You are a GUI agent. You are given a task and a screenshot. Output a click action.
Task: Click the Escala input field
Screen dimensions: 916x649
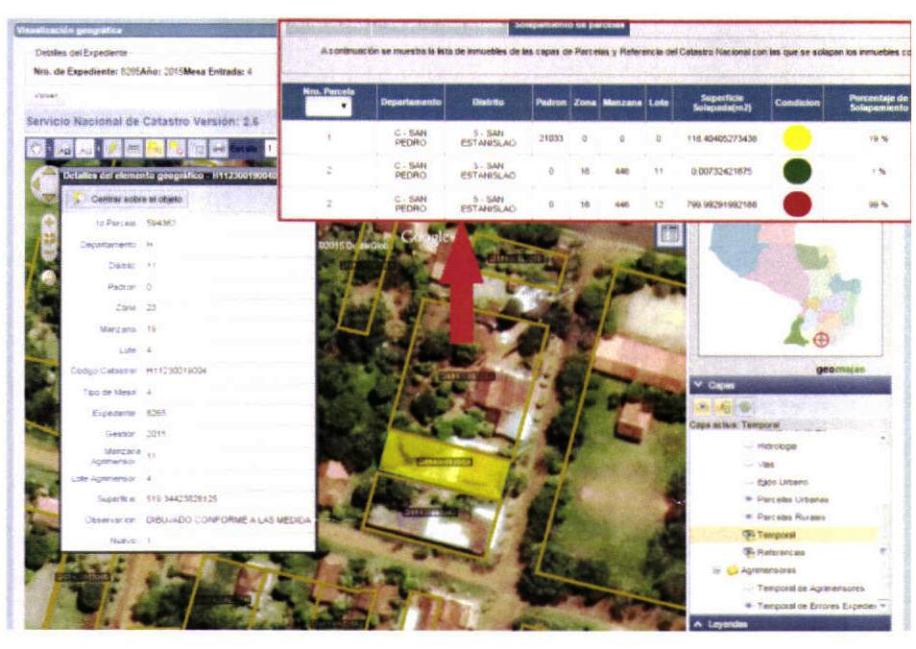tap(268, 147)
